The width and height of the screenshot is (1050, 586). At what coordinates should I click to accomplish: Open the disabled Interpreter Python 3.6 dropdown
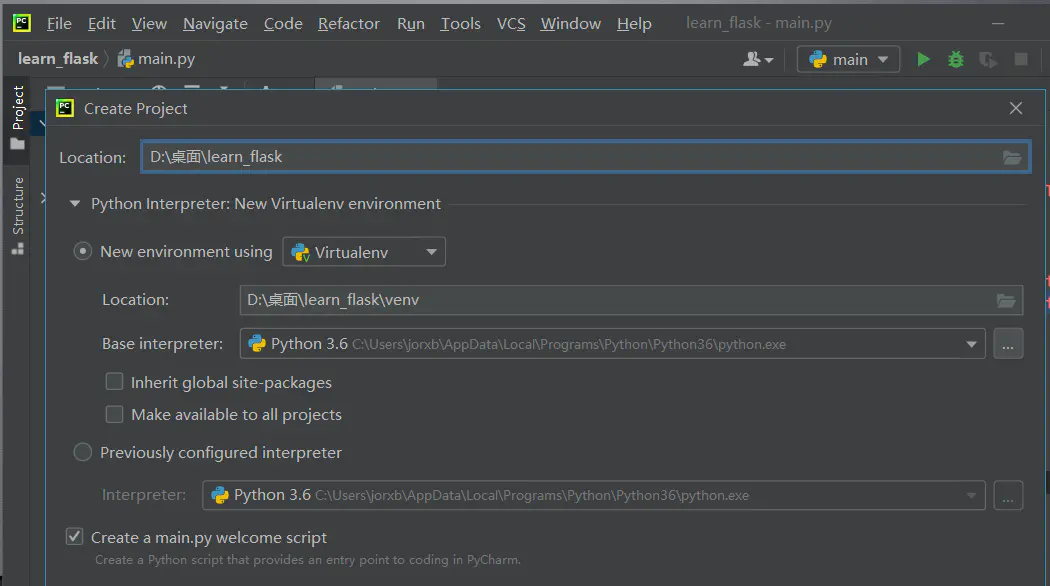point(593,495)
